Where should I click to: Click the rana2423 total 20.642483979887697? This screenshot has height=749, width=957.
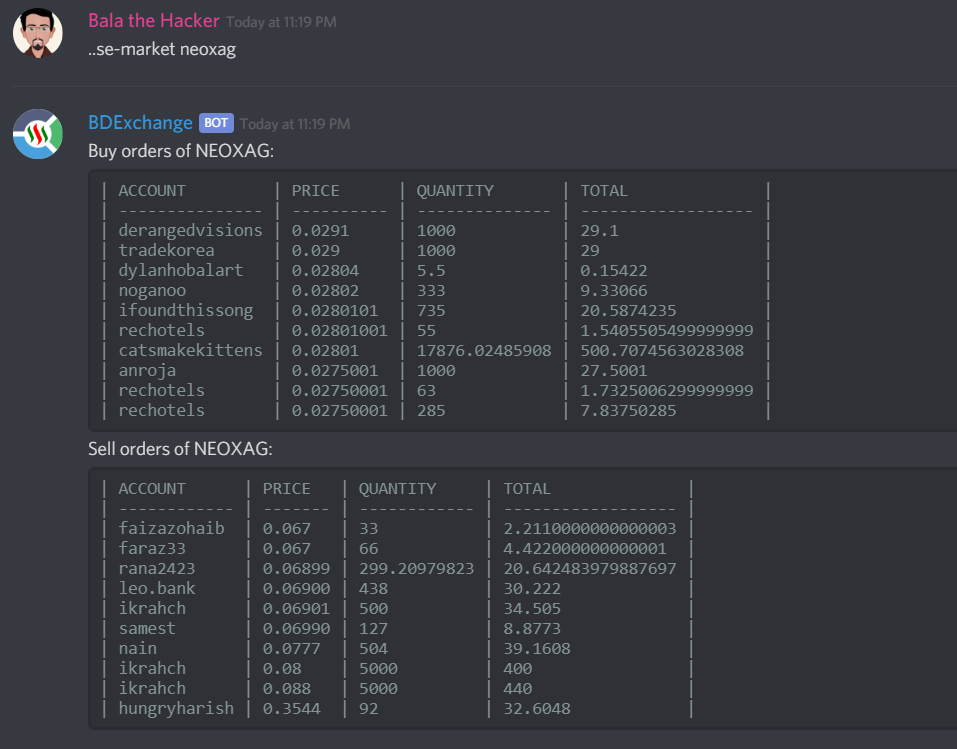[x=590, y=569]
